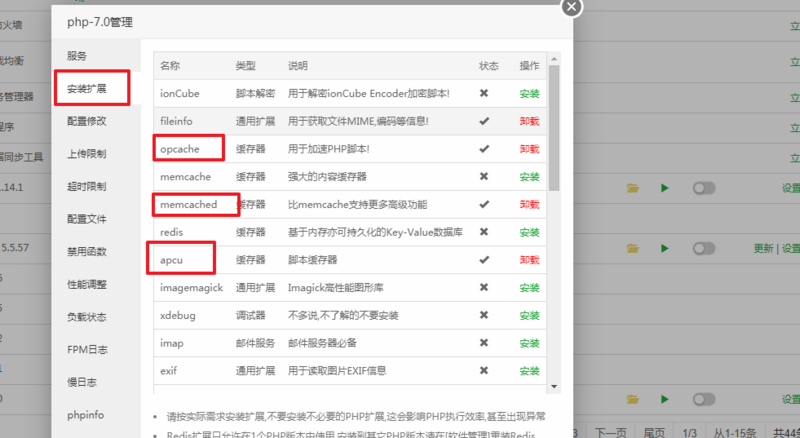Install the memcache extension
Screen dimensions: 800x438
[529, 177]
